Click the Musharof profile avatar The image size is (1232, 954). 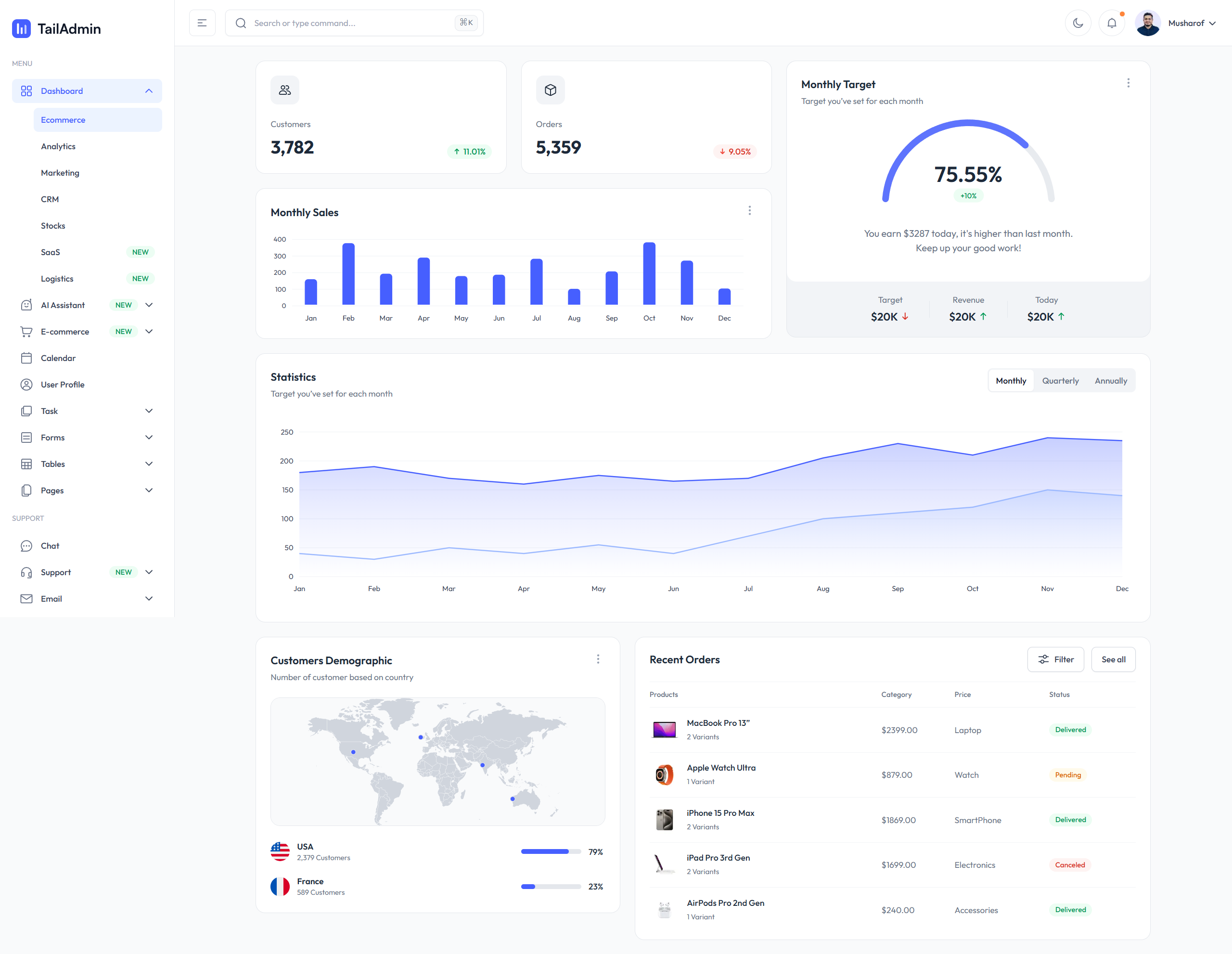pos(1147,23)
